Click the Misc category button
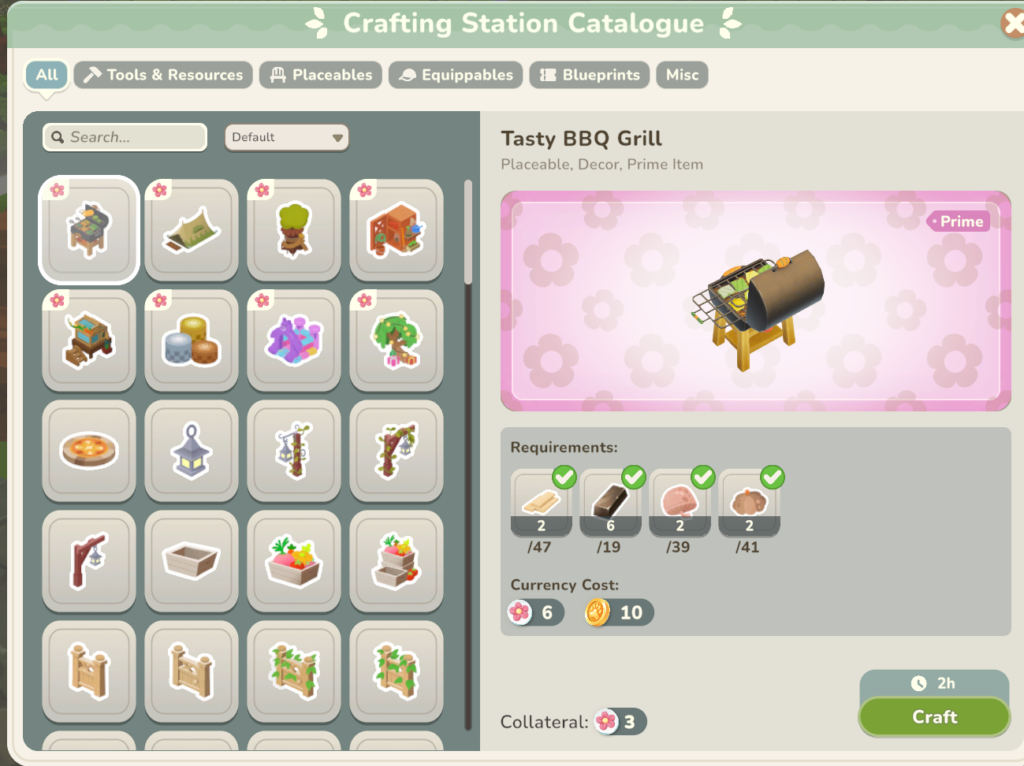Viewport: 1024px width, 766px height. pos(682,75)
